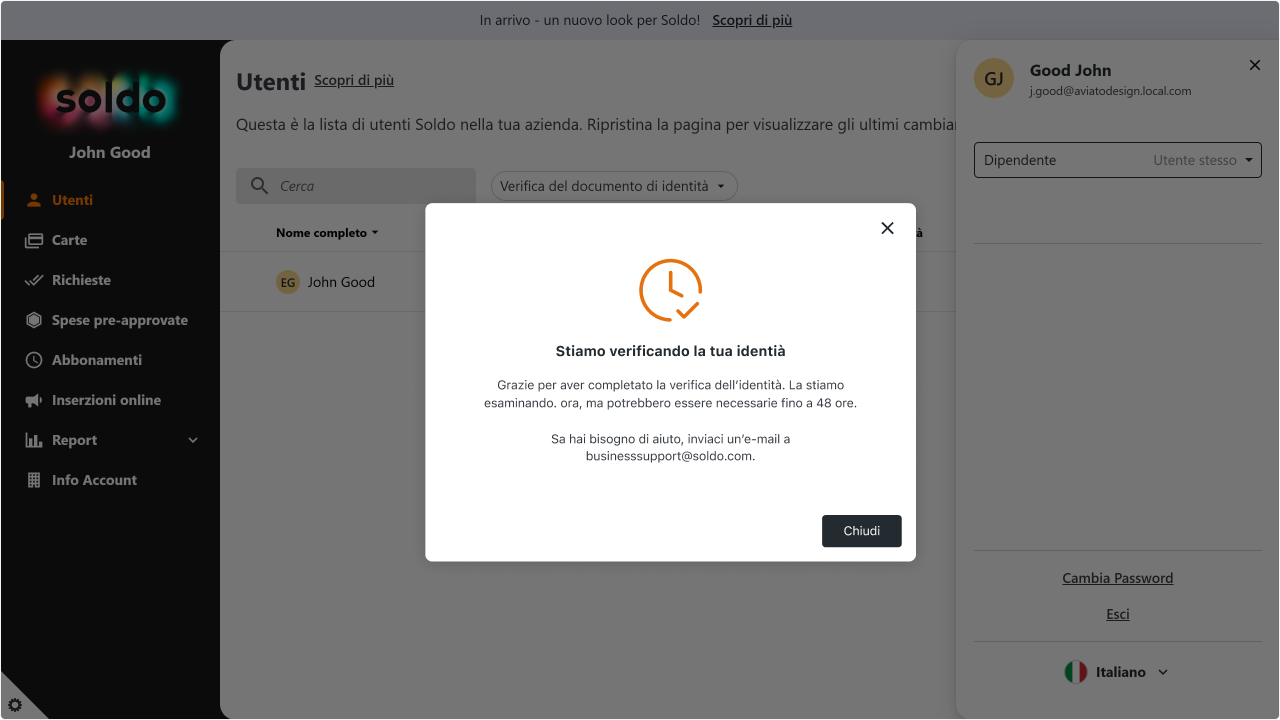This screenshot has width=1280, height=720.
Task: Click the clock checkmark icon in the dialog
Action: click(x=670, y=290)
